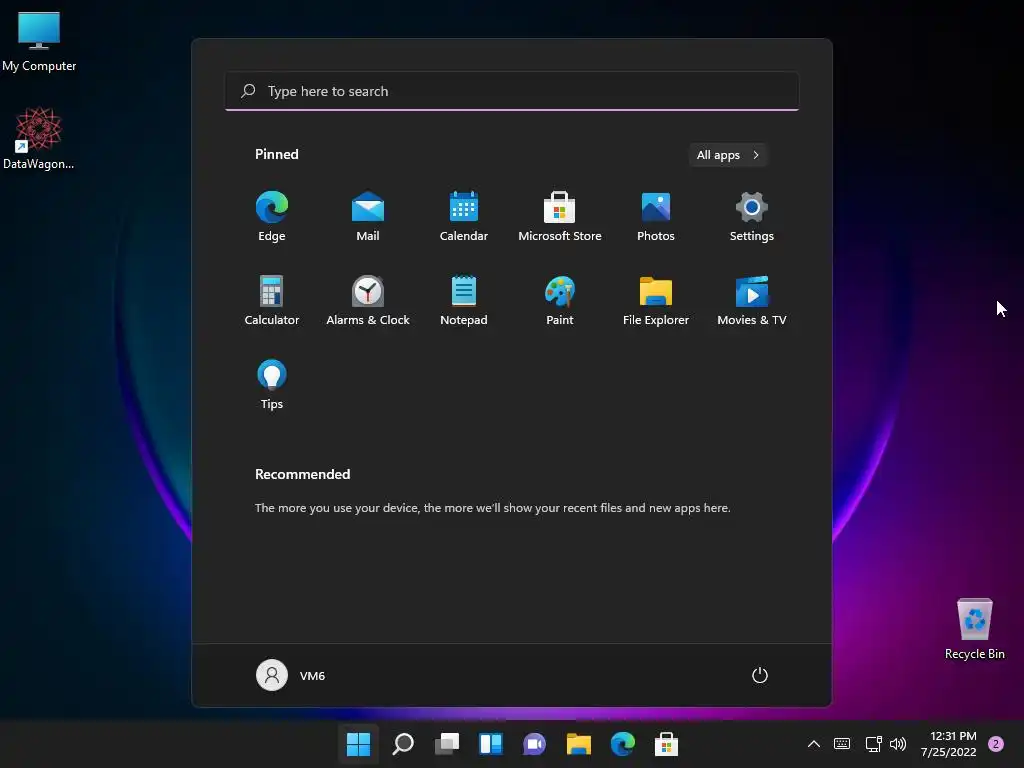
Task: Launch Movies & TV
Action: coord(752,300)
